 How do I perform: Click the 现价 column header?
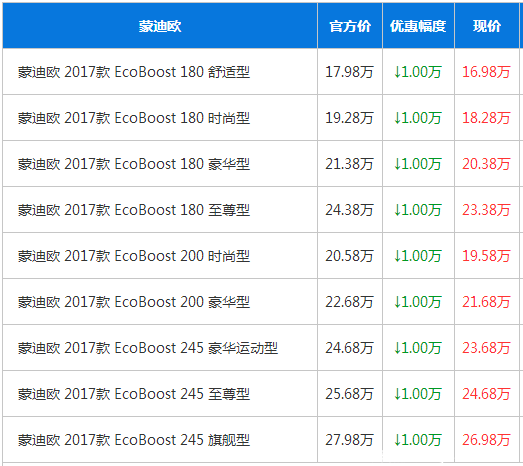pos(487,26)
